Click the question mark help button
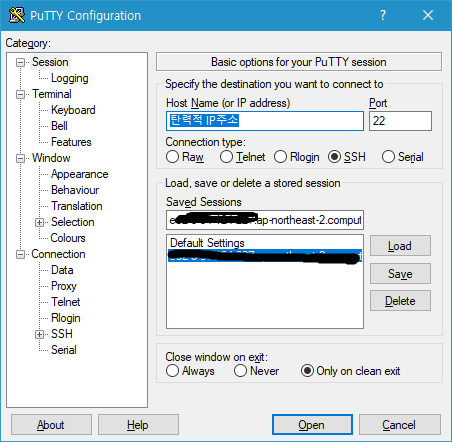 pos(383,15)
